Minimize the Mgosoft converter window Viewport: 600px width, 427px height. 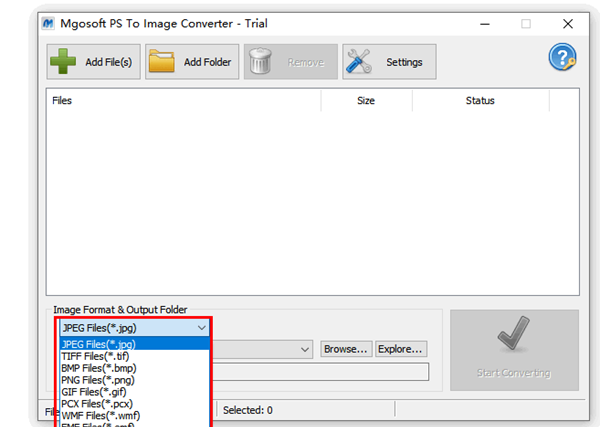tap(485, 24)
